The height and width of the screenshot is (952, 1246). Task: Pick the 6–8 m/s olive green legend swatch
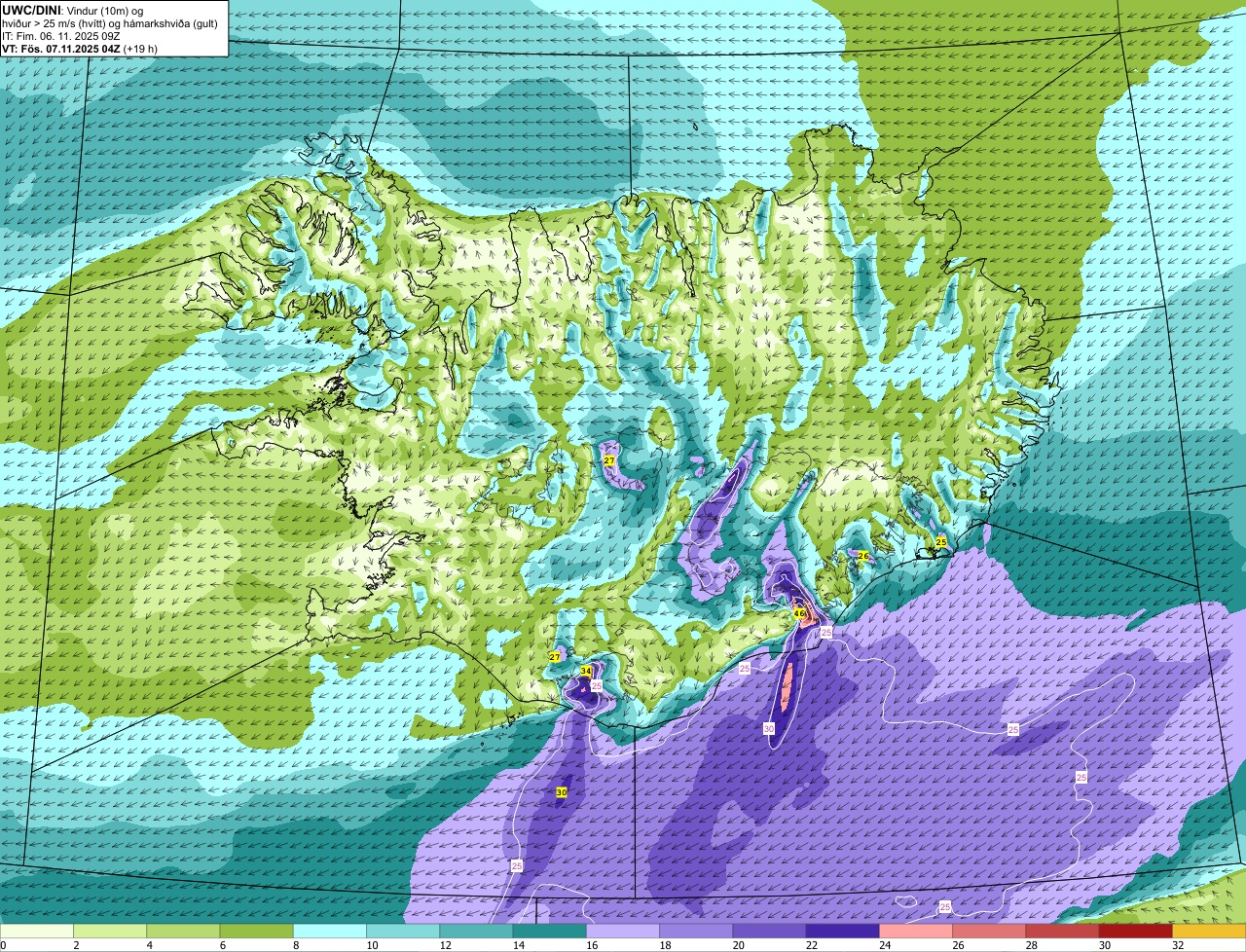[256, 932]
